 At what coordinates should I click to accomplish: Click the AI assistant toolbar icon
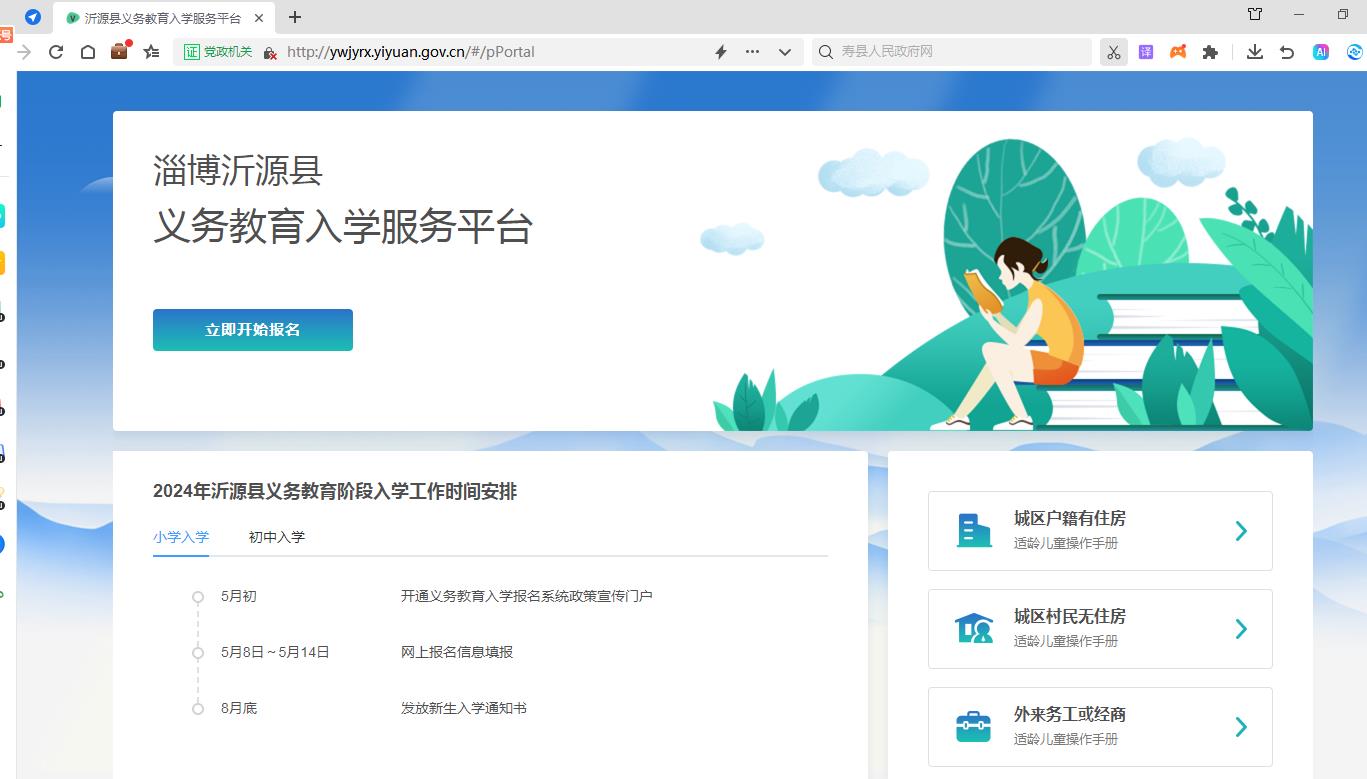[1321, 52]
